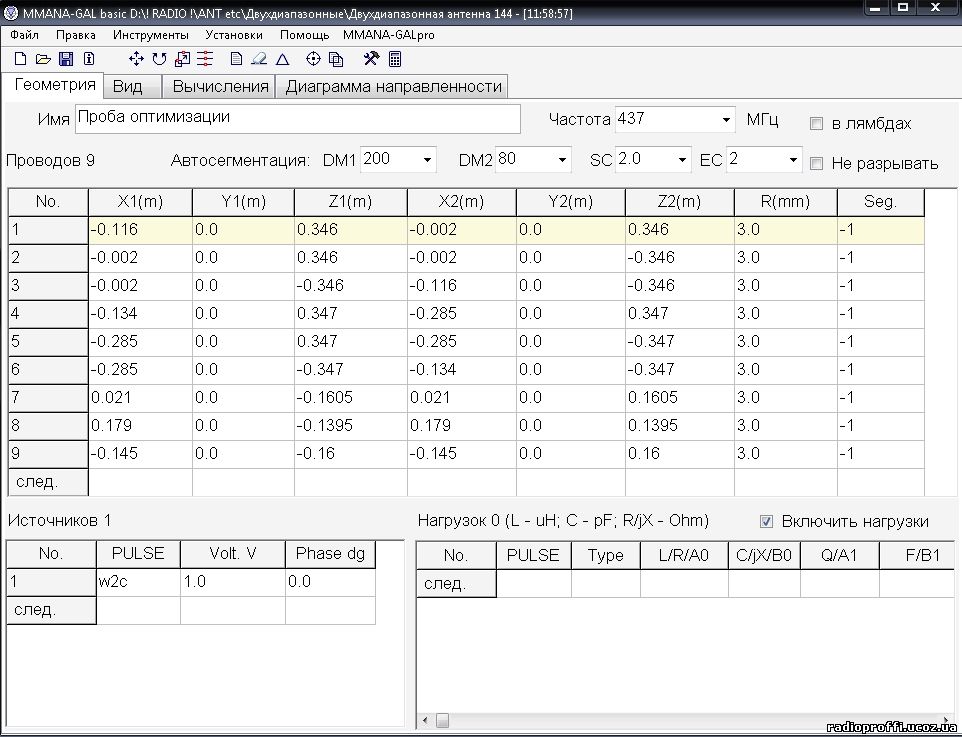Click X1 cell '0.179' in wire 8
Image resolution: width=962 pixels, height=737 pixels.
pos(140,426)
